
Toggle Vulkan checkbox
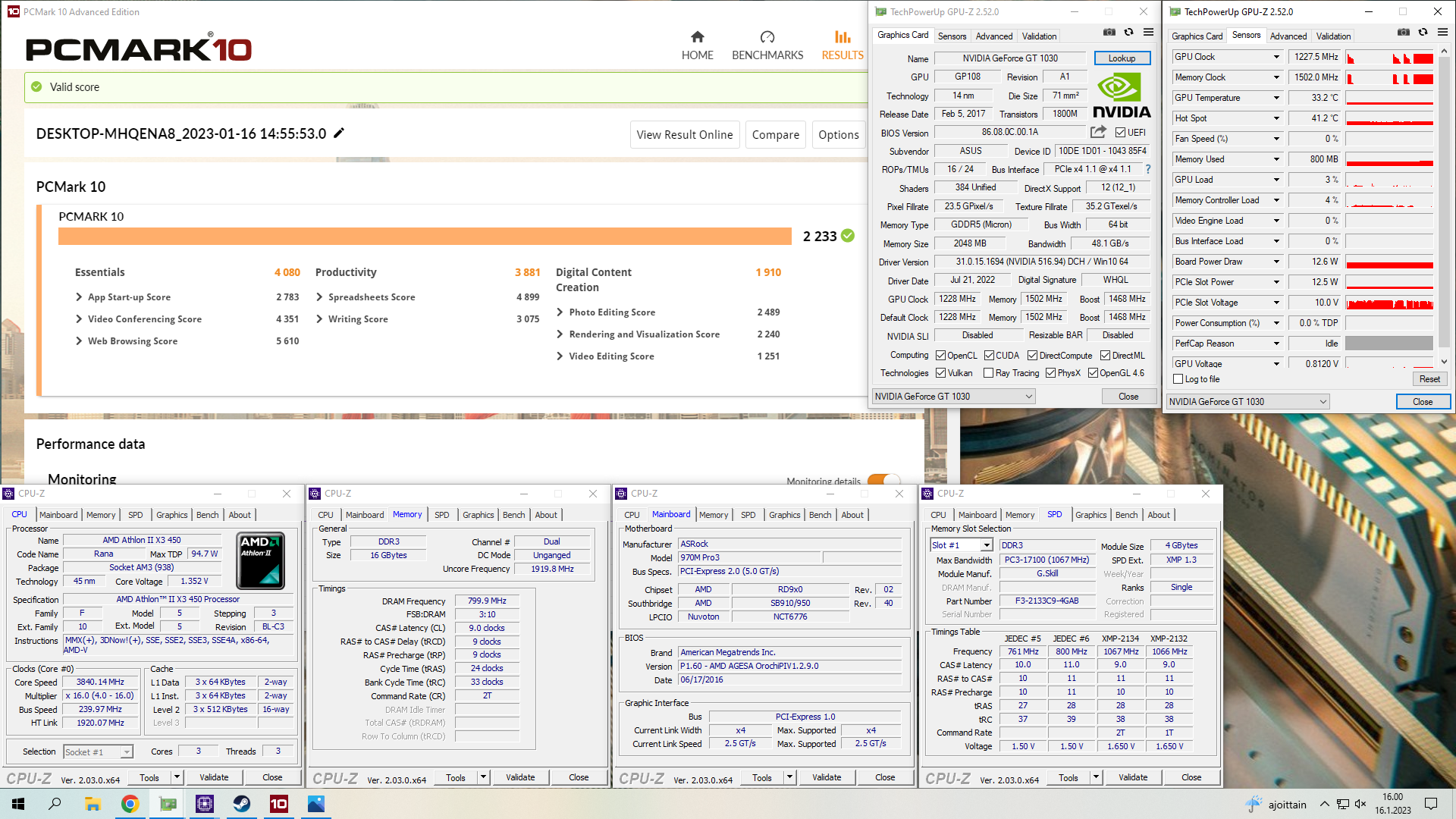coord(940,373)
